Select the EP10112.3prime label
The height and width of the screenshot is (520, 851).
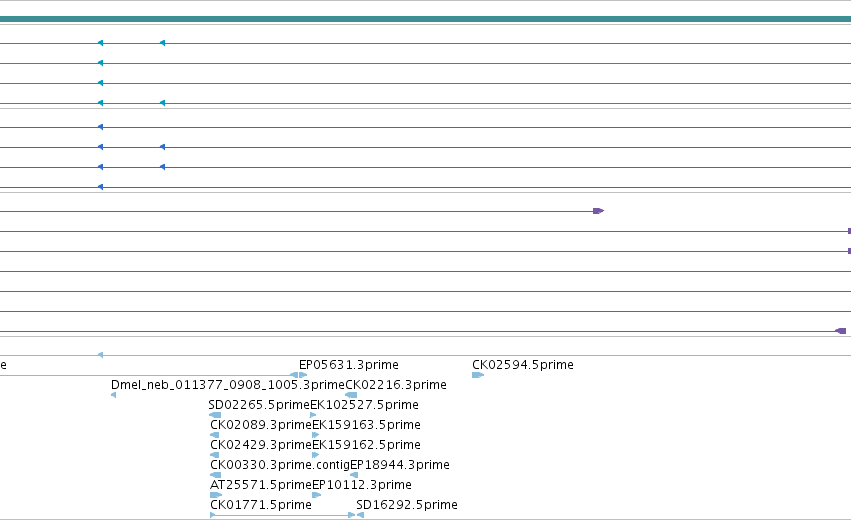click(x=362, y=485)
